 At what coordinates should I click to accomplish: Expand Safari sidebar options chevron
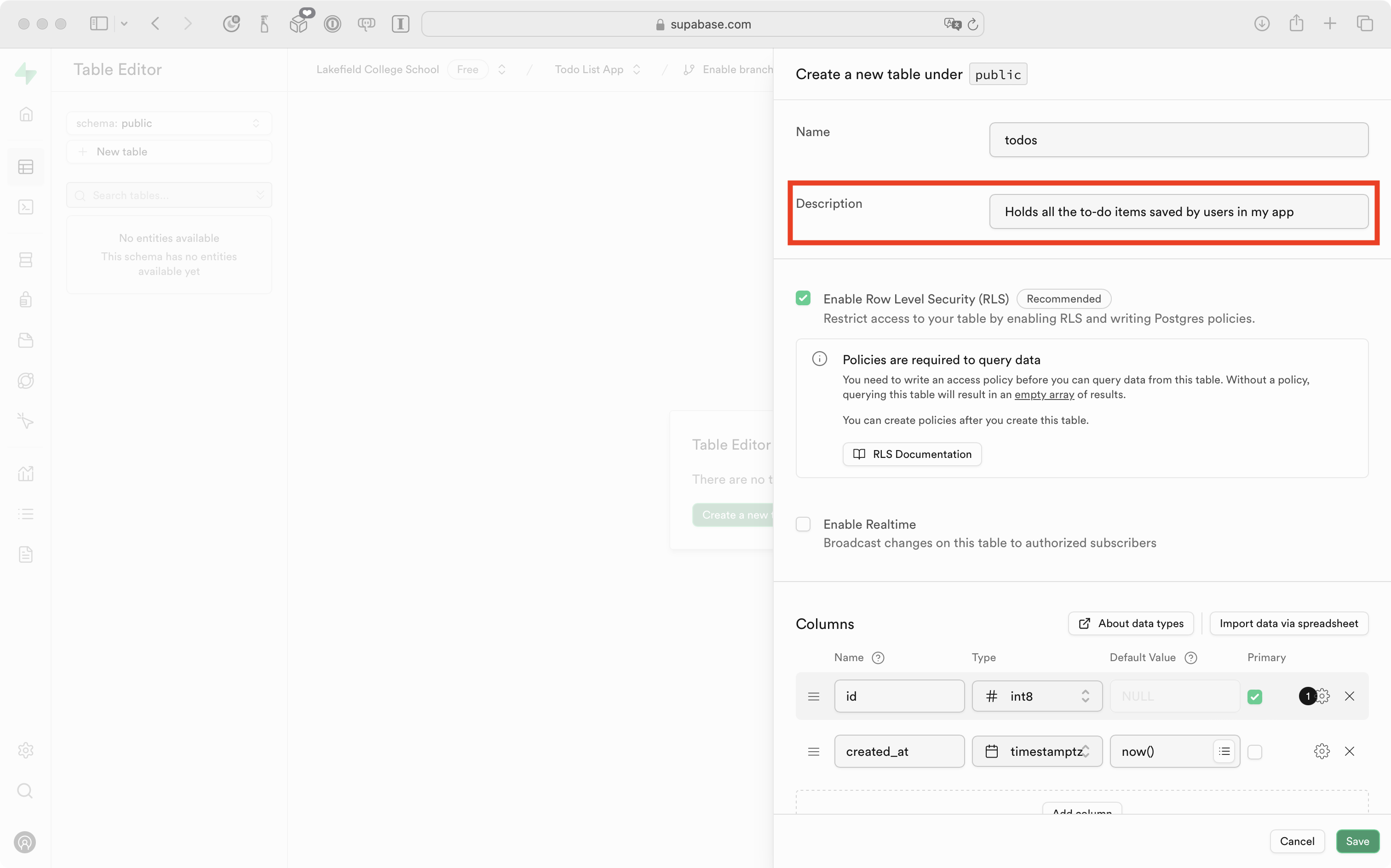click(124, 23)
